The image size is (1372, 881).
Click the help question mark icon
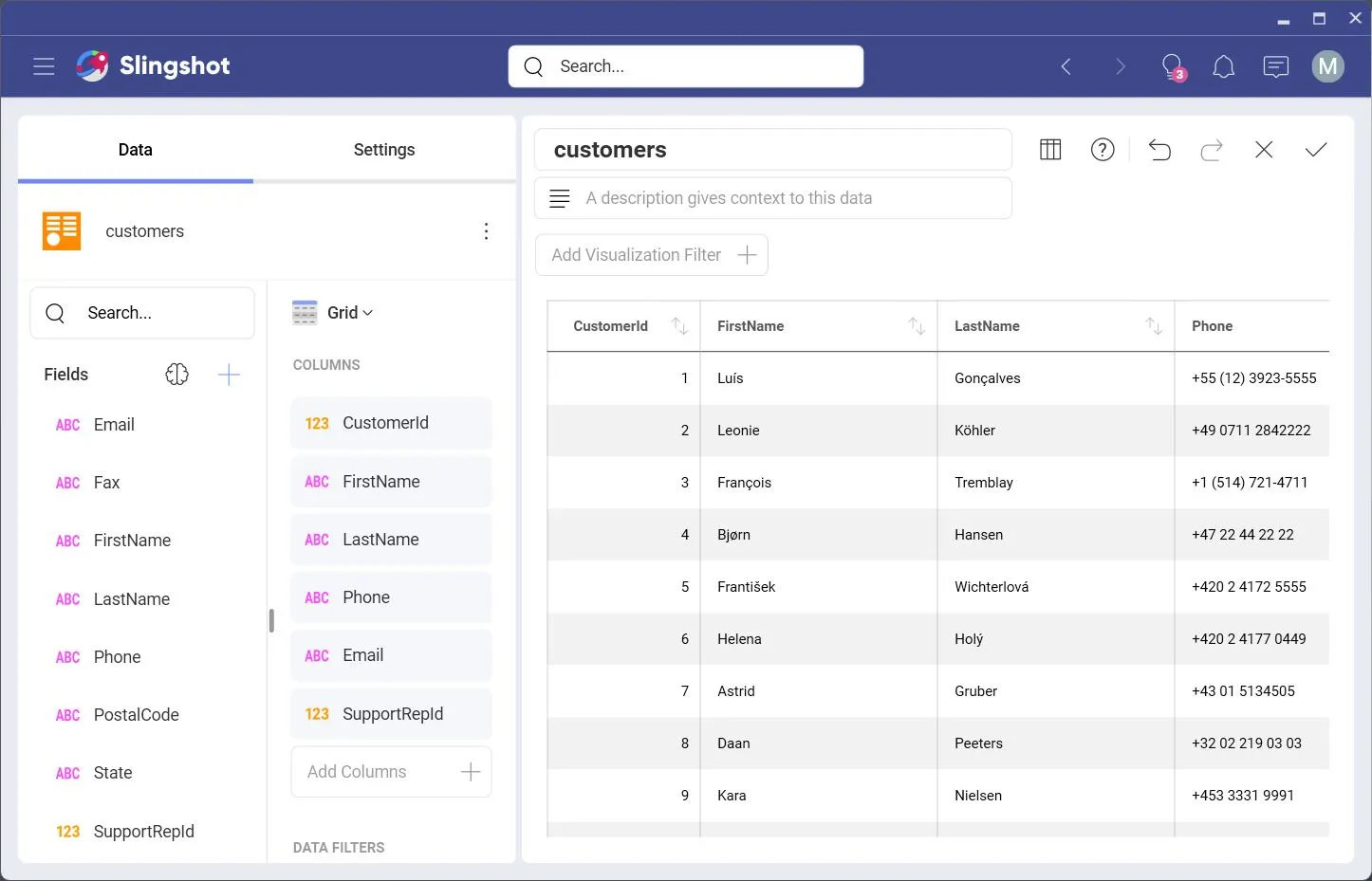(1102, 150)
